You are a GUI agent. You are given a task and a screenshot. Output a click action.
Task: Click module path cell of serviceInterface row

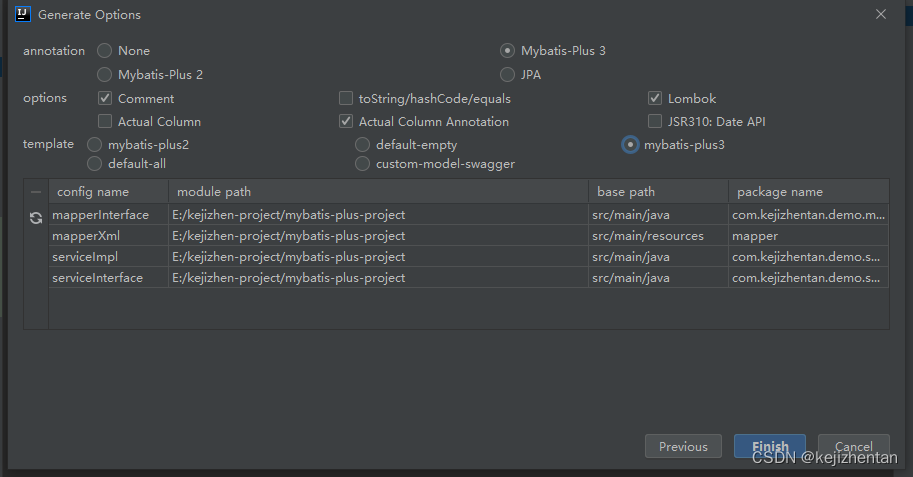pyautogui.click(x=378, y=277)
